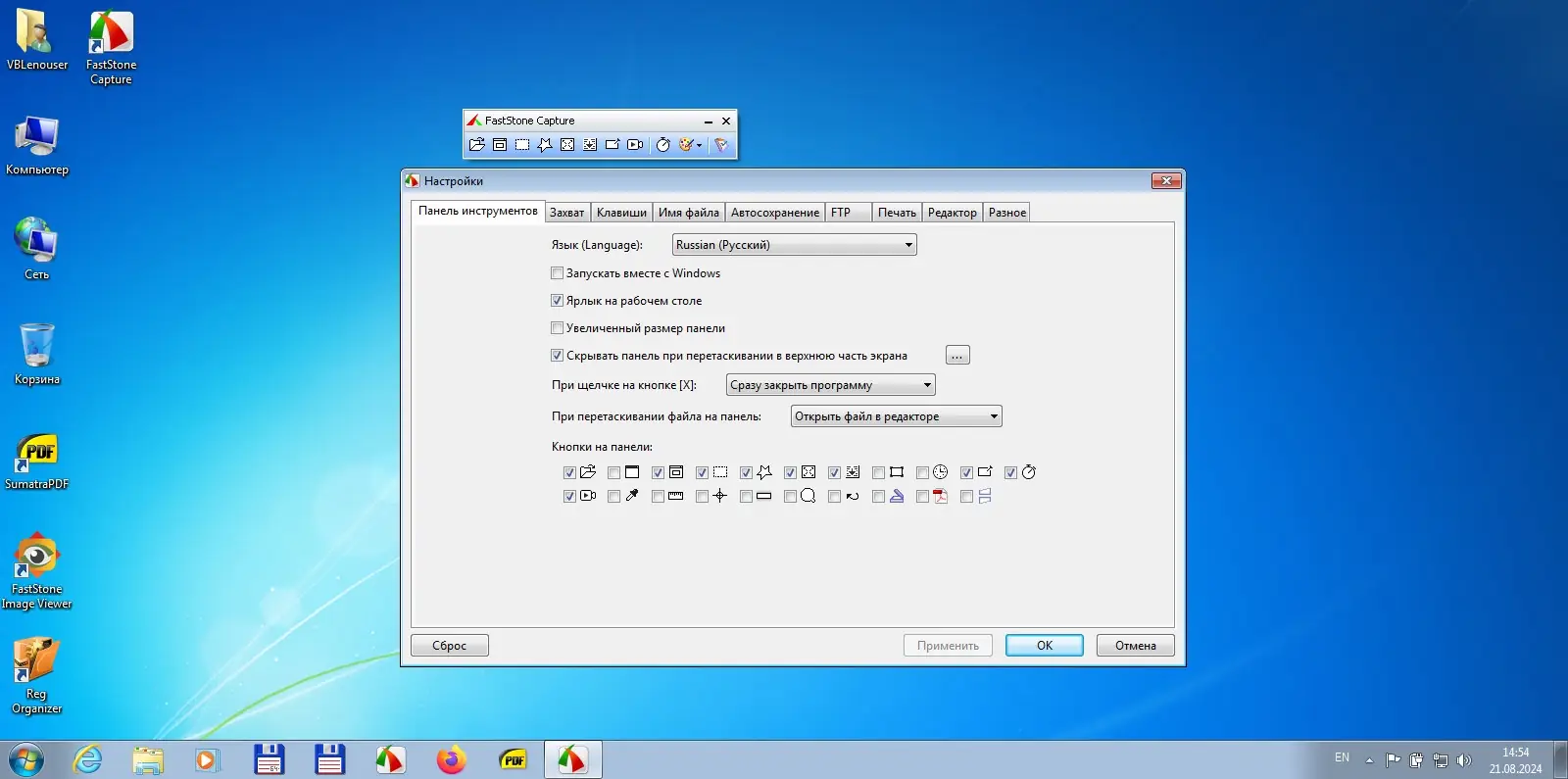Select FastStone Image Viewer desktop icon

[x=37, y=571]
